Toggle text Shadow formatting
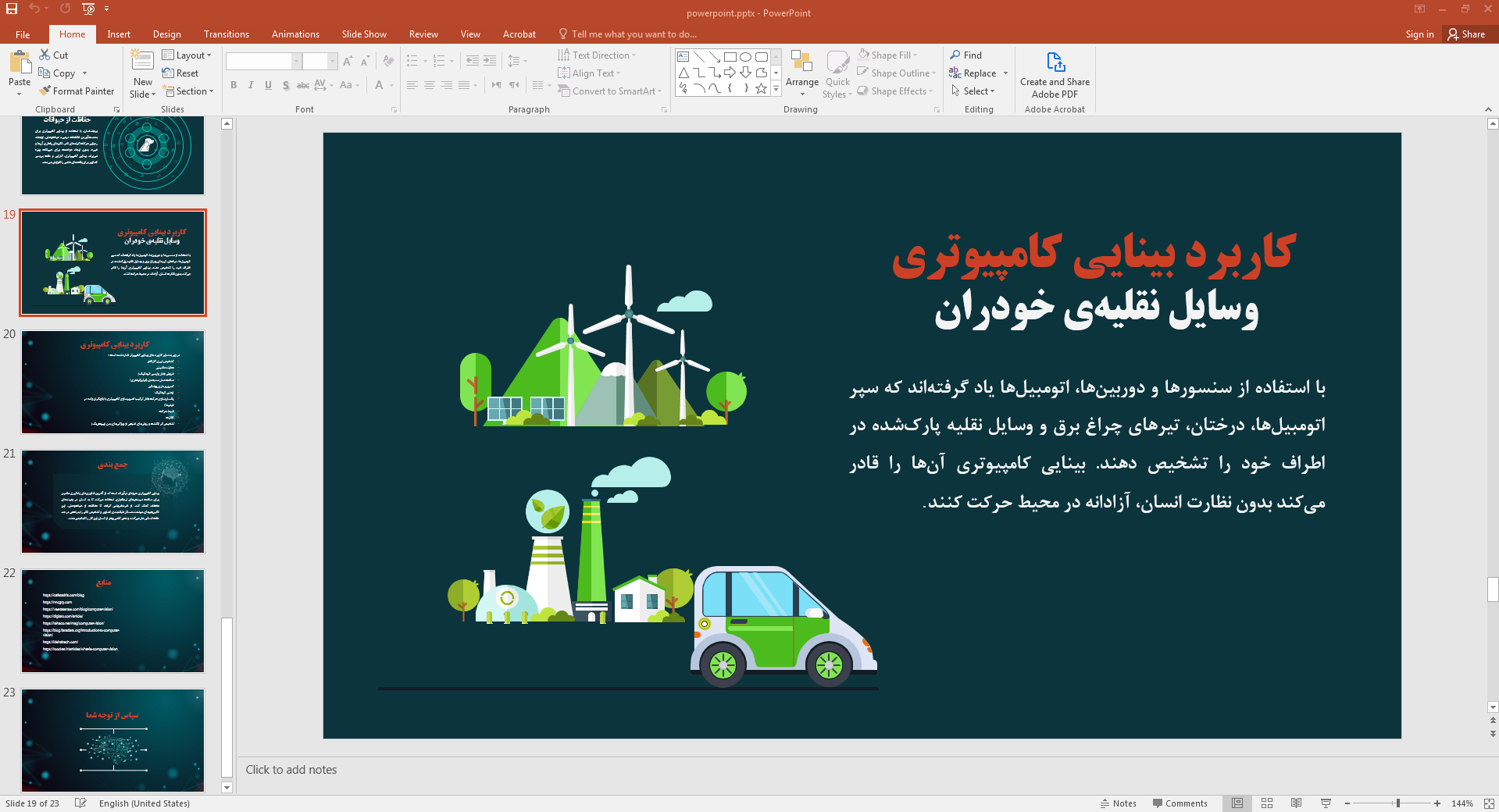1499x812 pixels. 286,85
